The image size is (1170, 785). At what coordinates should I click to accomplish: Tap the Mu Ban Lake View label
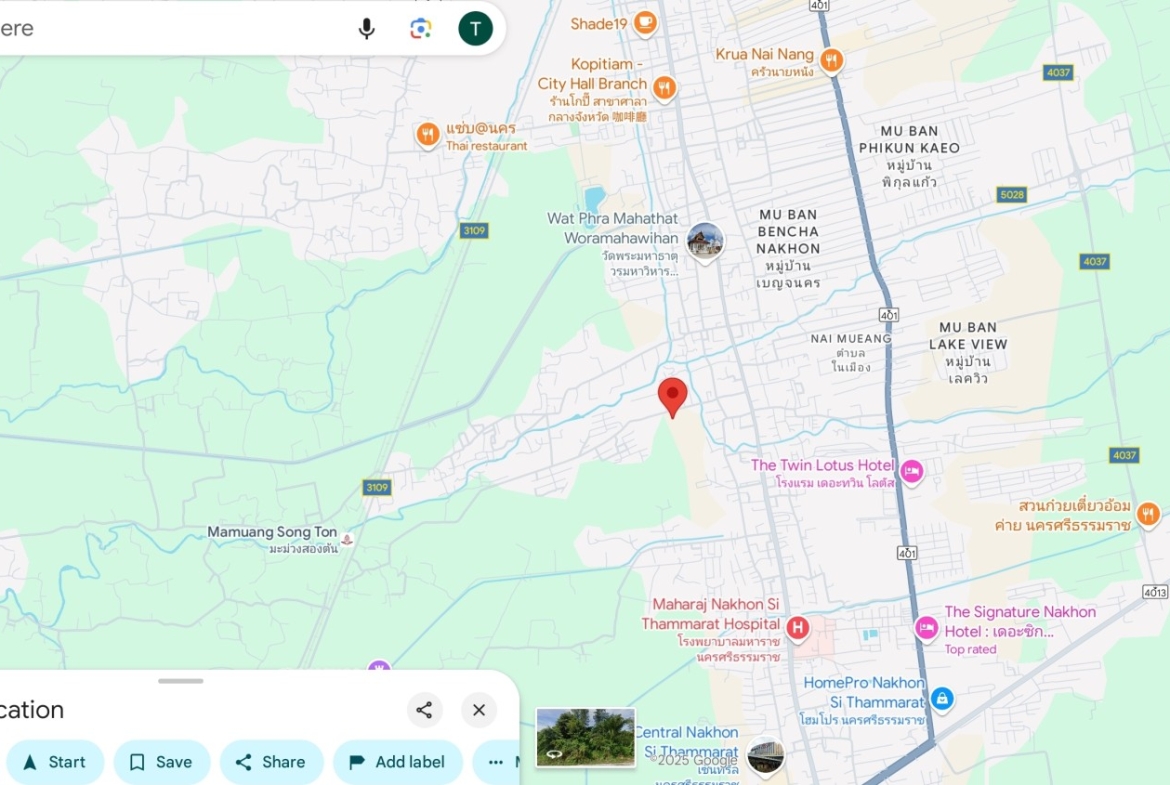click(x=968, y=352)
